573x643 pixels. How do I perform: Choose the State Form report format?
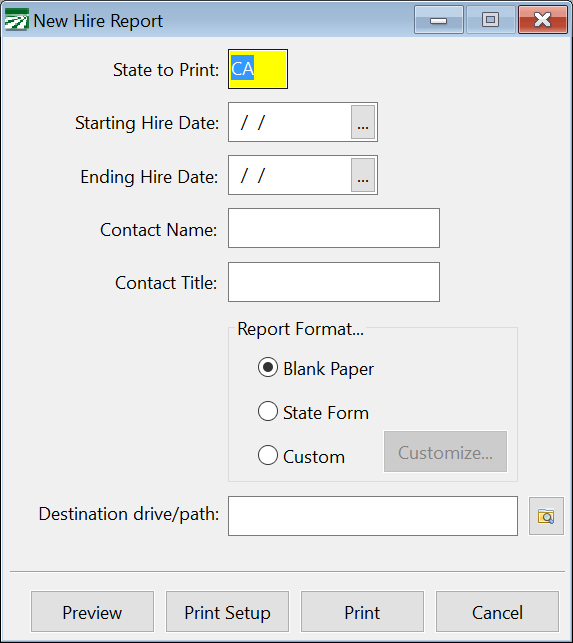click(268, 411)
